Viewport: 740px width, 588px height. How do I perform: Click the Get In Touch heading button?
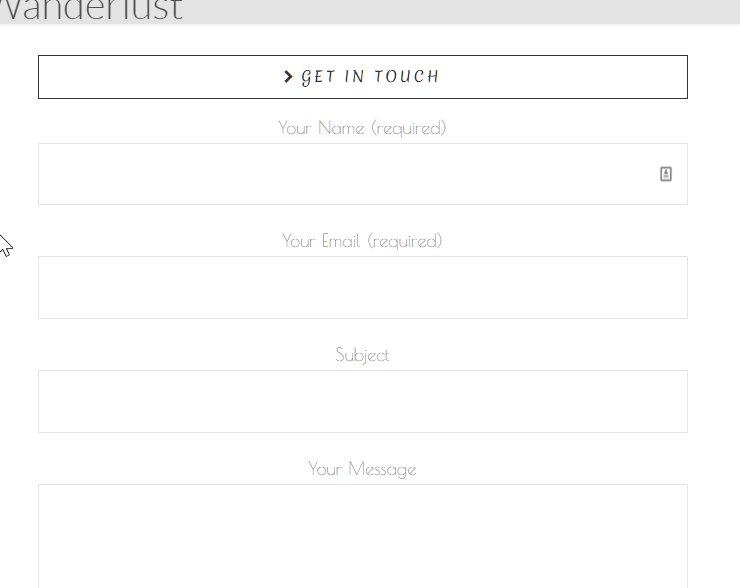[x=362, y=77]
